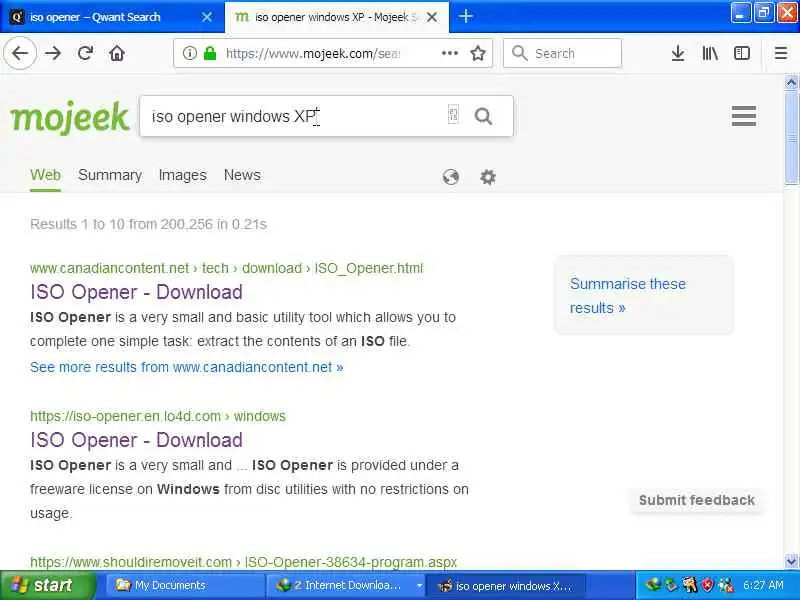Viewport: 800px width, 600px height.
Task: Click the scrollbar up arrow
Action: [791, 82]
